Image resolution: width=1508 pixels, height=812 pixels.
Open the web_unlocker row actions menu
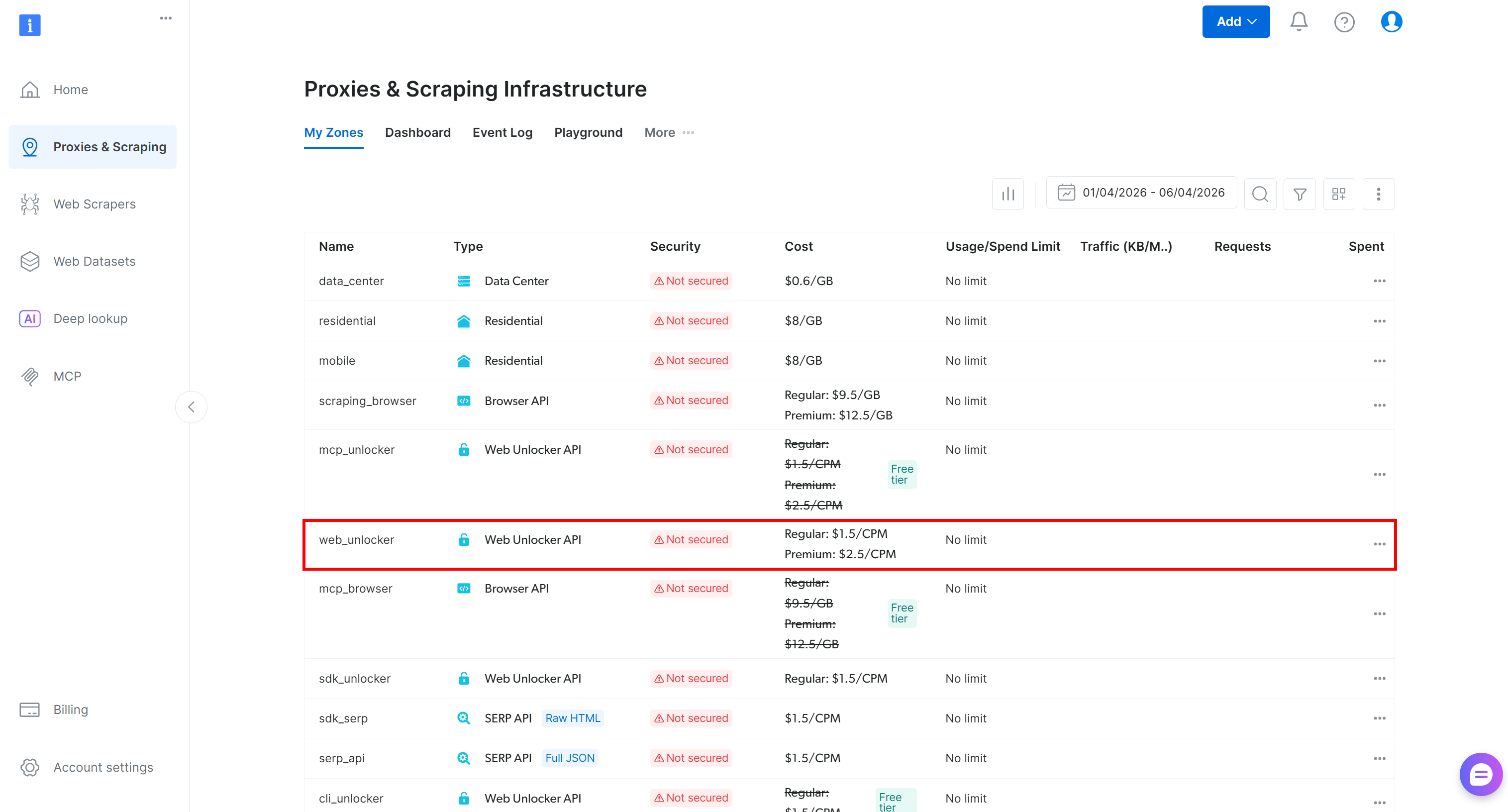pos(1380,544)
